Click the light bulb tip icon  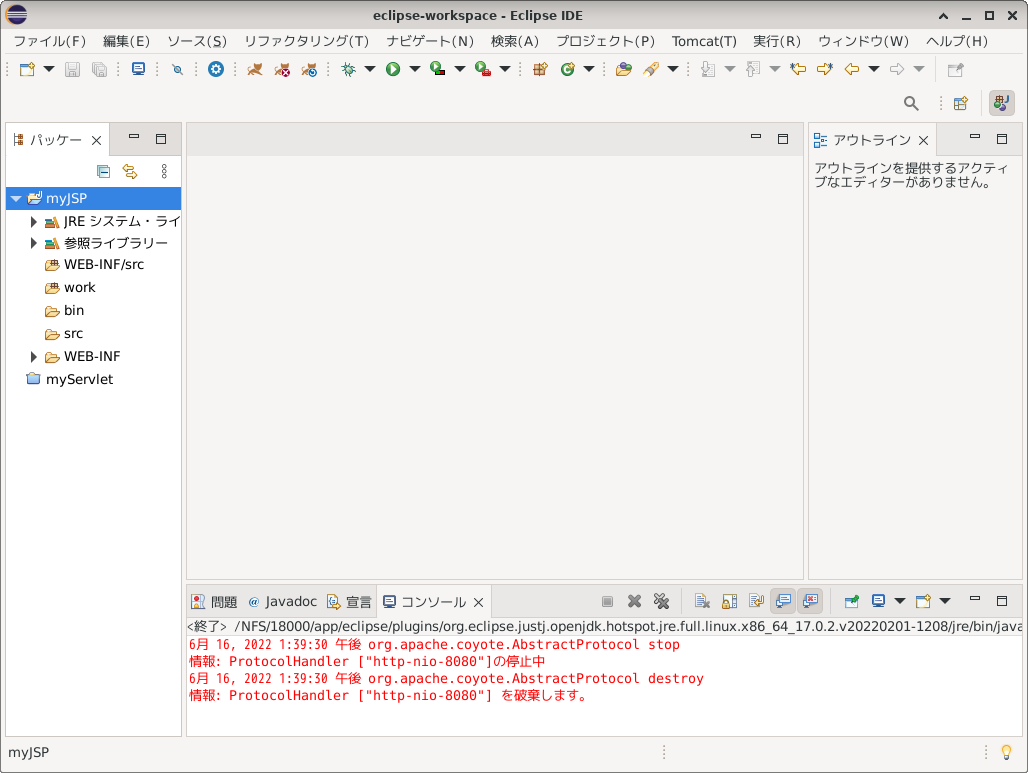pos(1006,753)
